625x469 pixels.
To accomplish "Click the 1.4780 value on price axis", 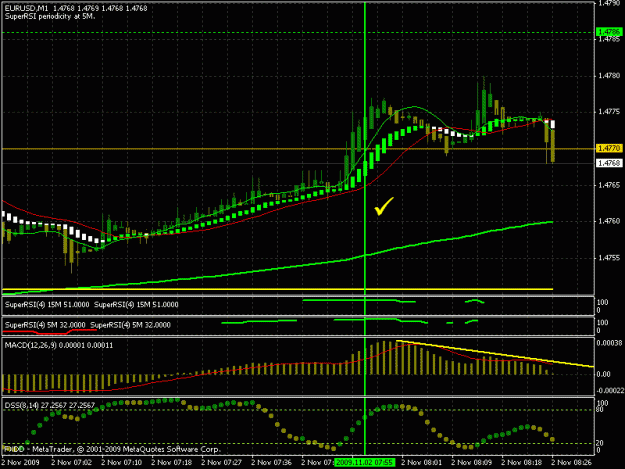I will pyautogui.click(x=609, y=76).
